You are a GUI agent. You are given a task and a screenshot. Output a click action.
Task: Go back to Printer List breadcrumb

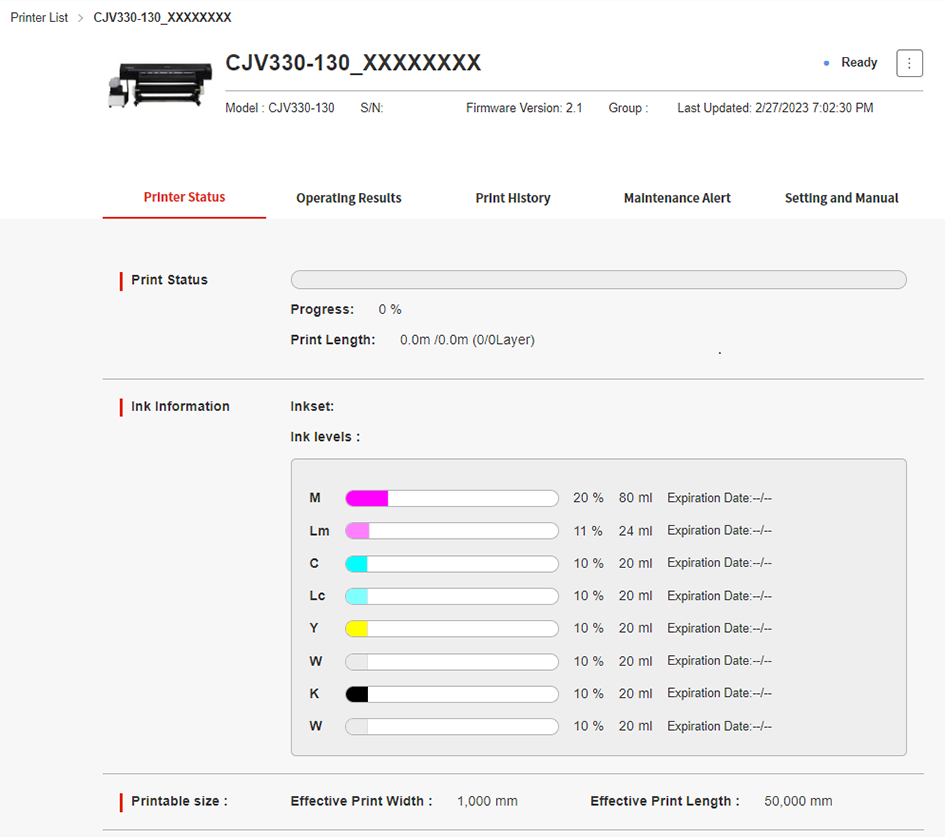pos(39,18)
